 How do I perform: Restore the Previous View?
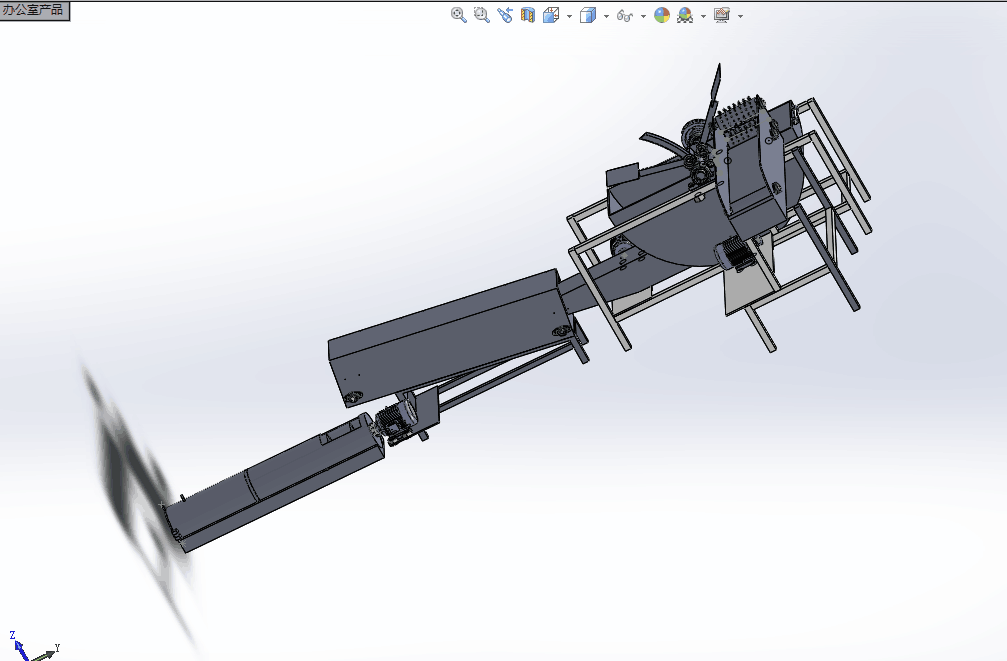click(x=505, y=15)
